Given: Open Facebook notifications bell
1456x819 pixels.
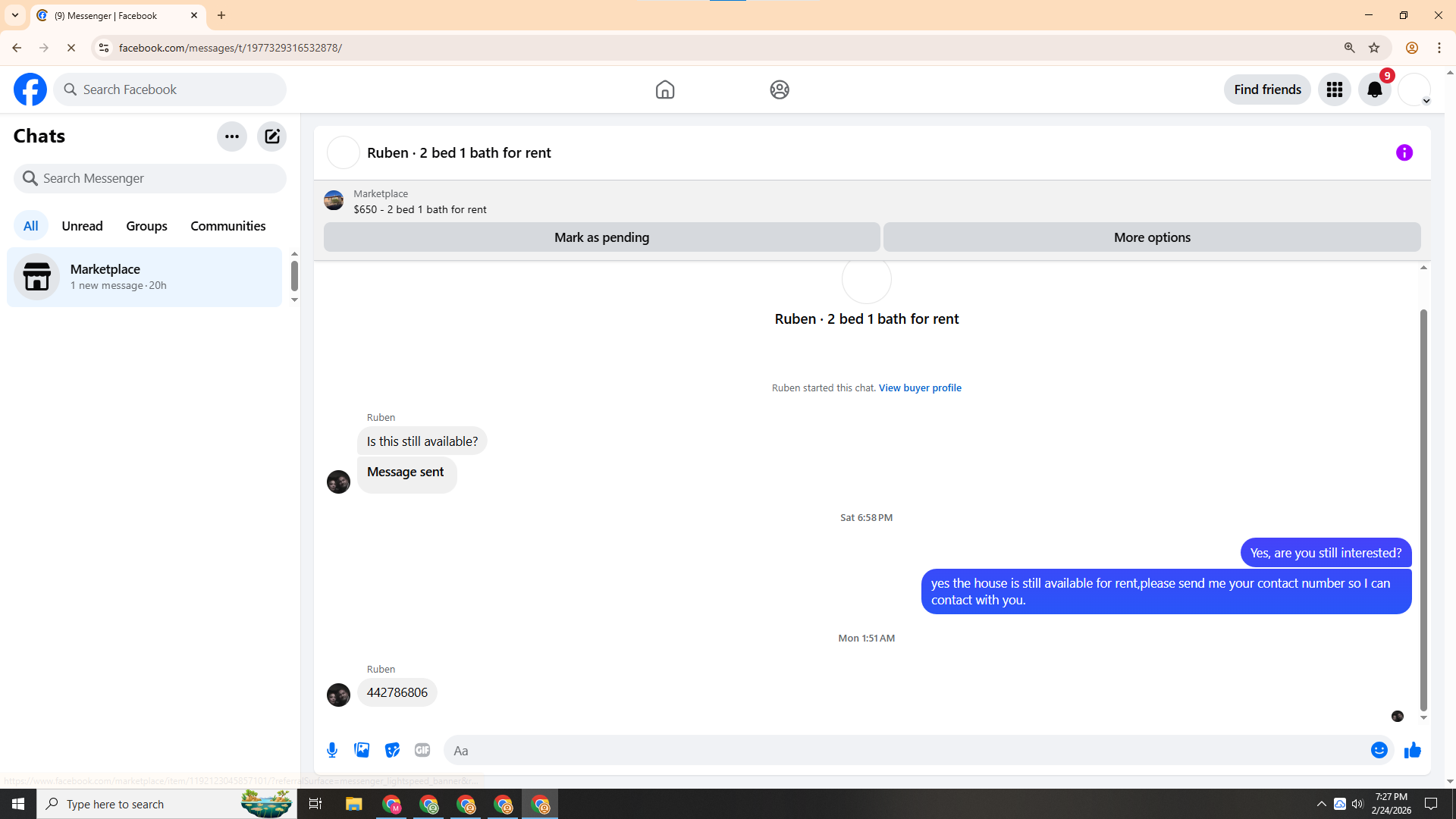Looking at the screenshot, I should pos(1374,89).
